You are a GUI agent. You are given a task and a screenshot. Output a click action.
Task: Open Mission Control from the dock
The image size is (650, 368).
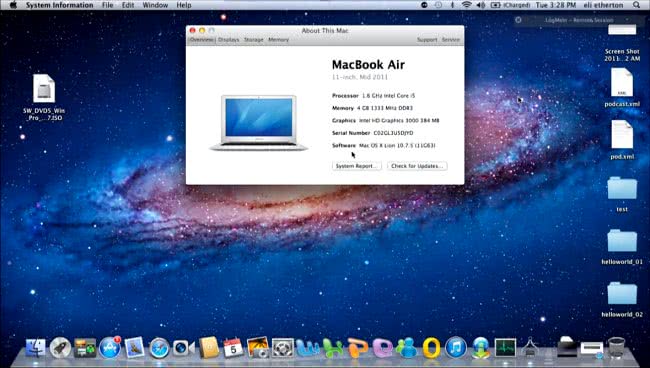pos(85,347)
